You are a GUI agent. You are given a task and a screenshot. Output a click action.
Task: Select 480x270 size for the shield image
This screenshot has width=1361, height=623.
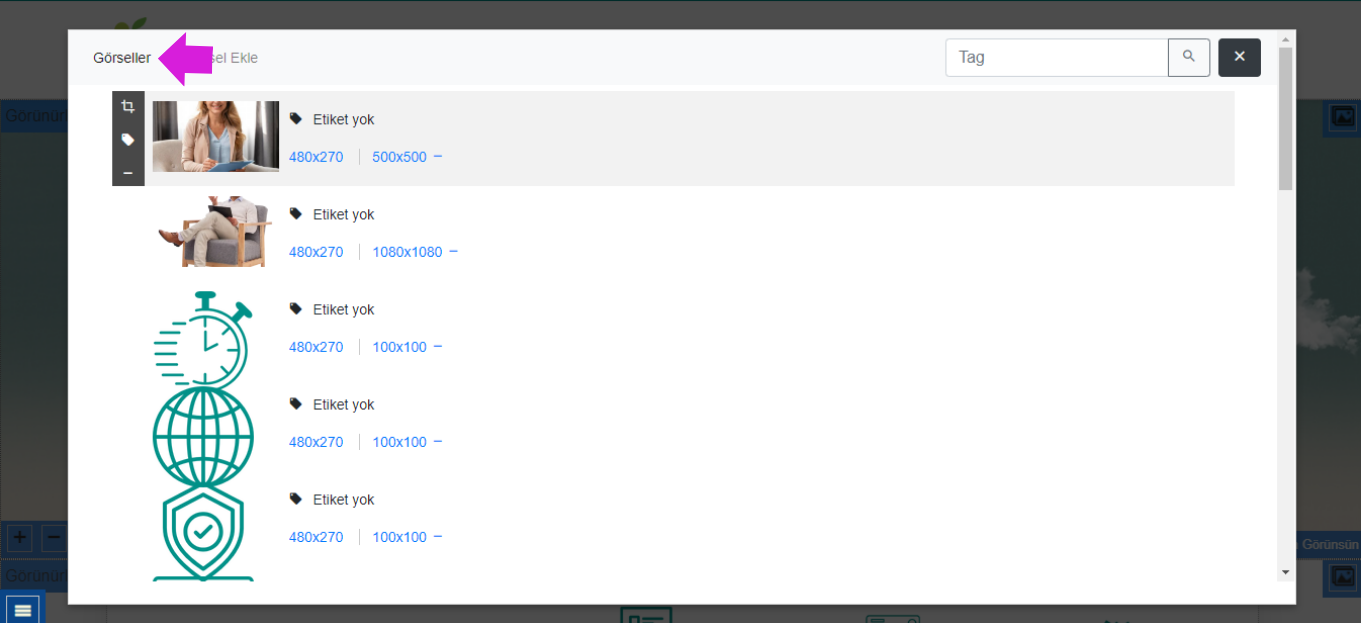tap(316, 537)
